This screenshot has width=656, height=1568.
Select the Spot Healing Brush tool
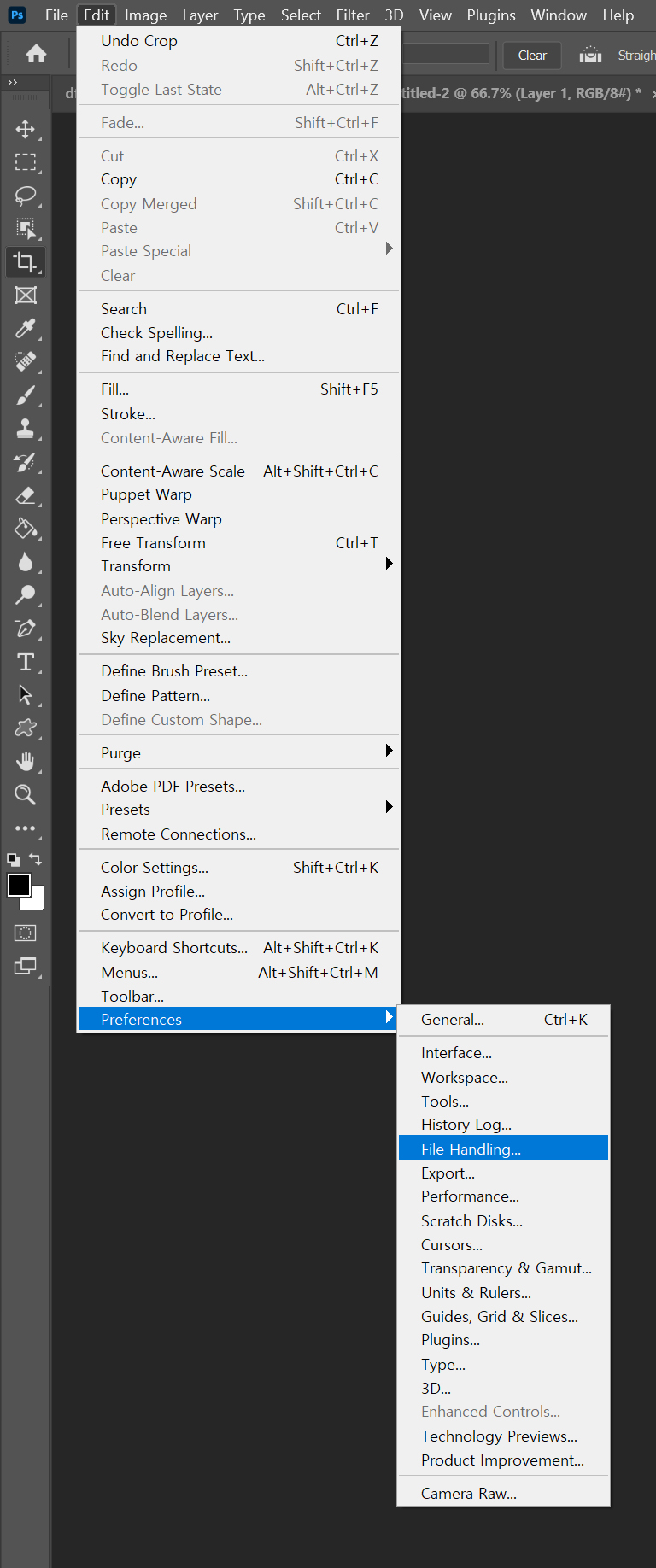[26, 362]
